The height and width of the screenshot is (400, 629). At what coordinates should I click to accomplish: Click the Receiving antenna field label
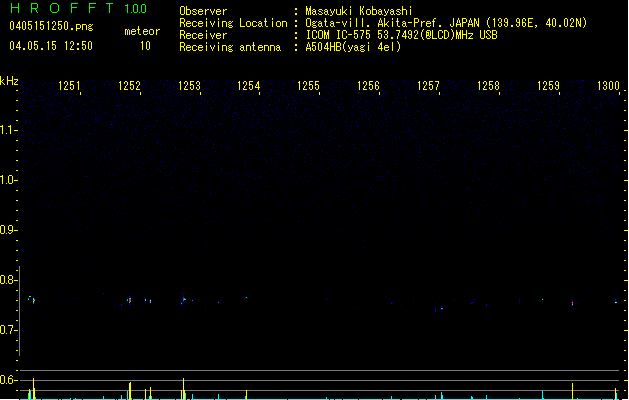(230, 47)
